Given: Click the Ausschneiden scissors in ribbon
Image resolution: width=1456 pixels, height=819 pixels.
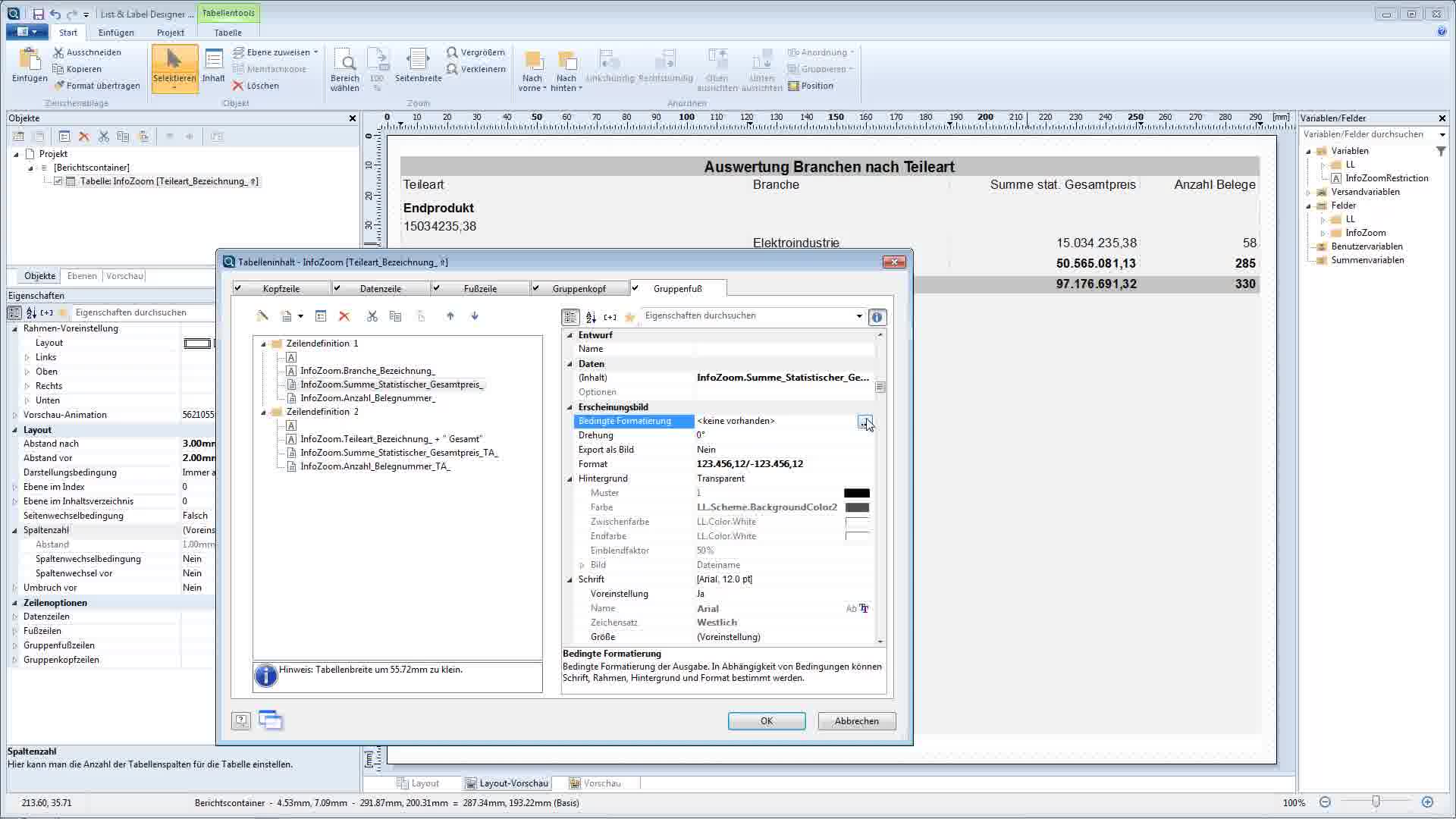Looking at the screenshot, I should coord(58,52).
